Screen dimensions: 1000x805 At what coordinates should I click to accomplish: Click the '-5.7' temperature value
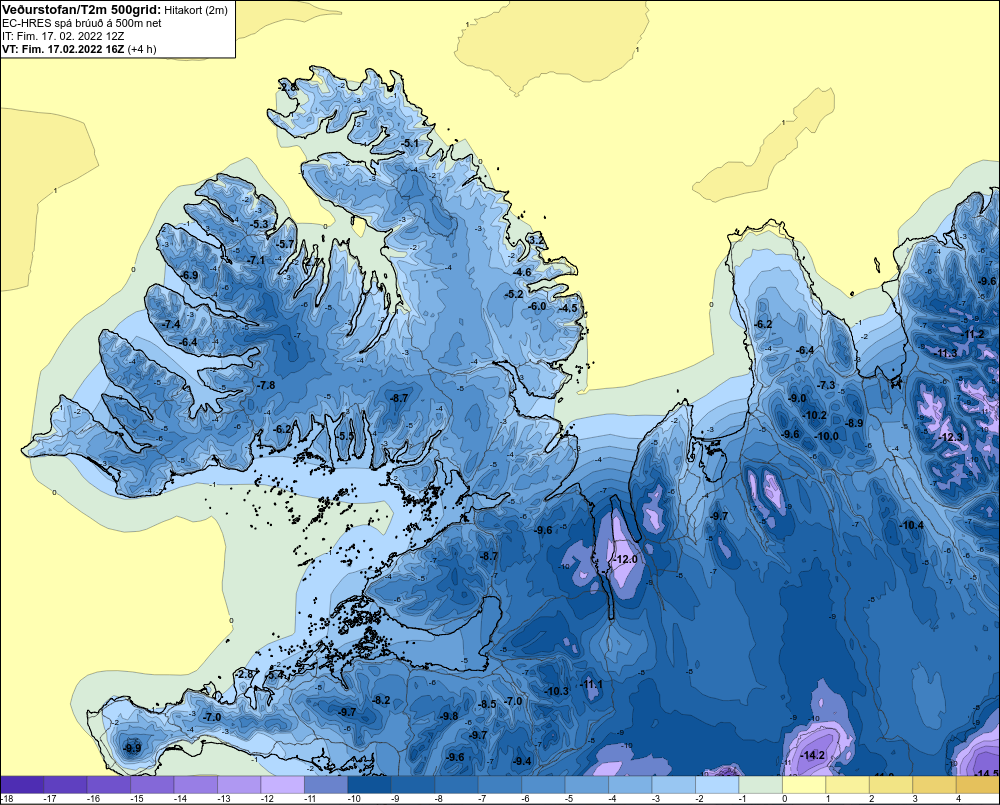click(x=286, y=244)
